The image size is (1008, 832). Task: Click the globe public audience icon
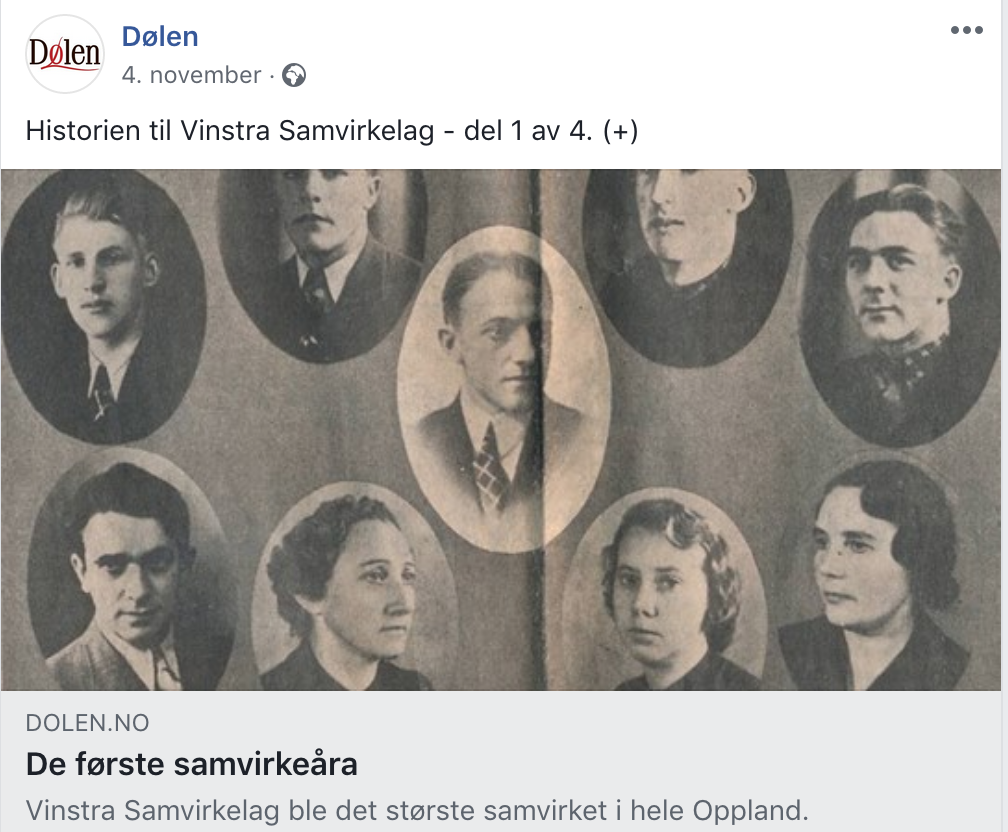pos(294,75)
